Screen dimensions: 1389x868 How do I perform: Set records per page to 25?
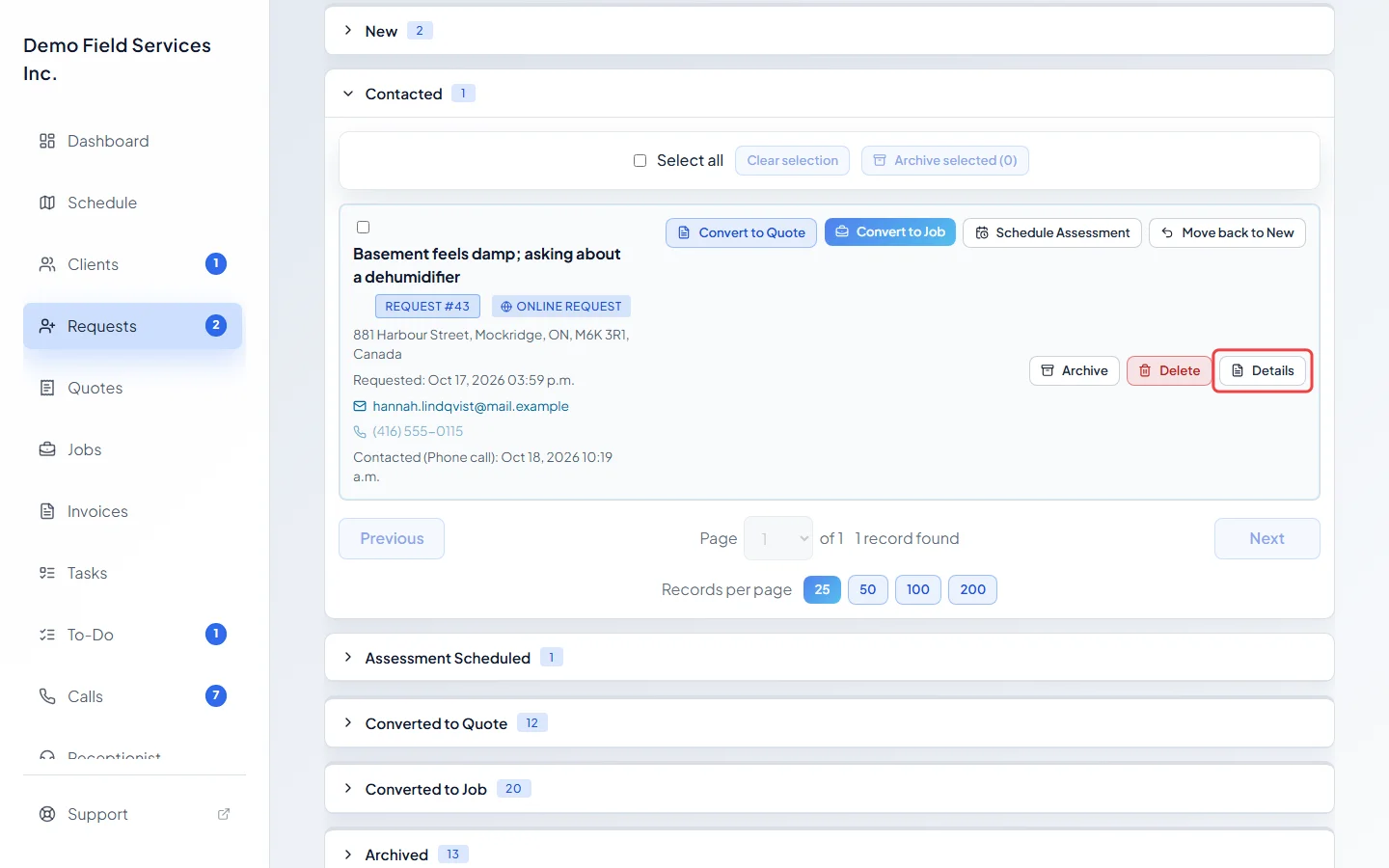point(822,589)
